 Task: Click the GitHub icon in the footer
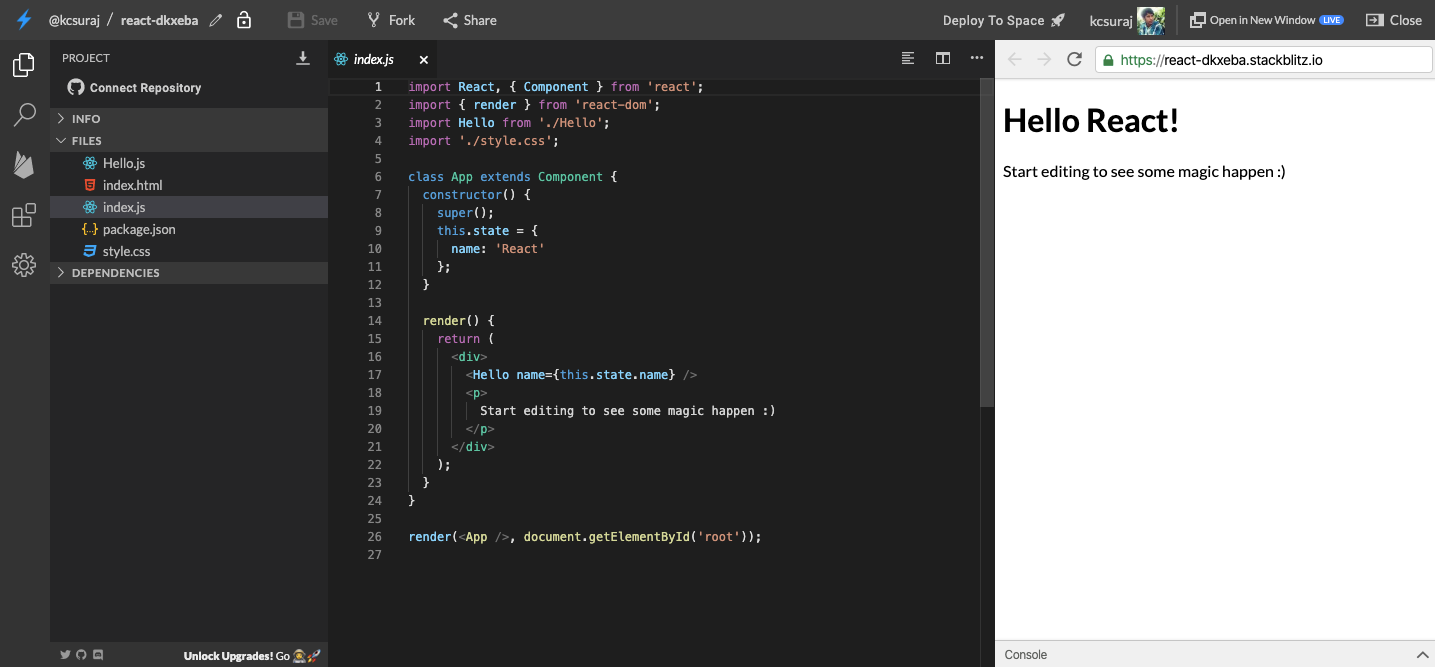point(82,655)
